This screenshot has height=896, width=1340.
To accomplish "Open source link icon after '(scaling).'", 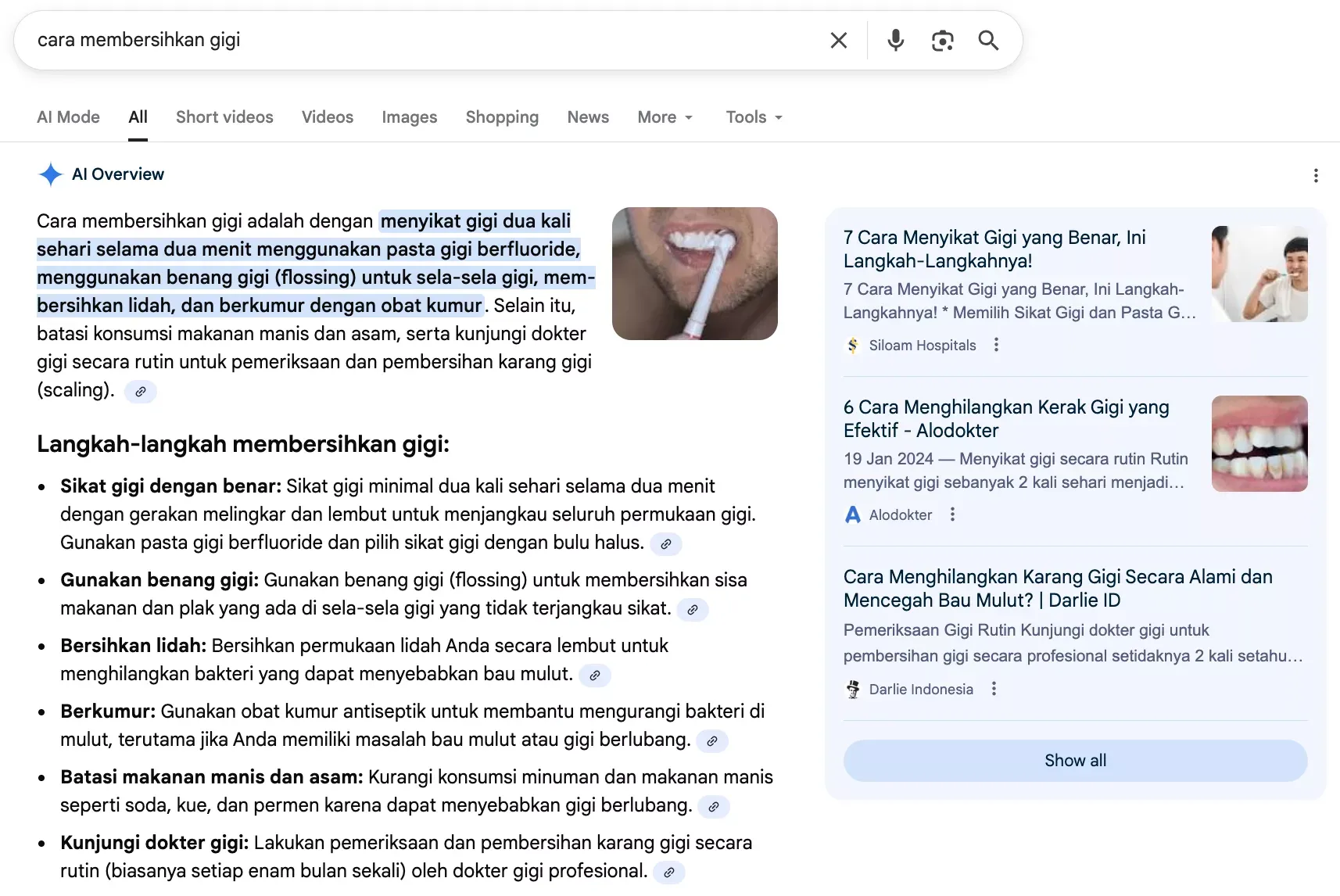I will pos(141,392).
